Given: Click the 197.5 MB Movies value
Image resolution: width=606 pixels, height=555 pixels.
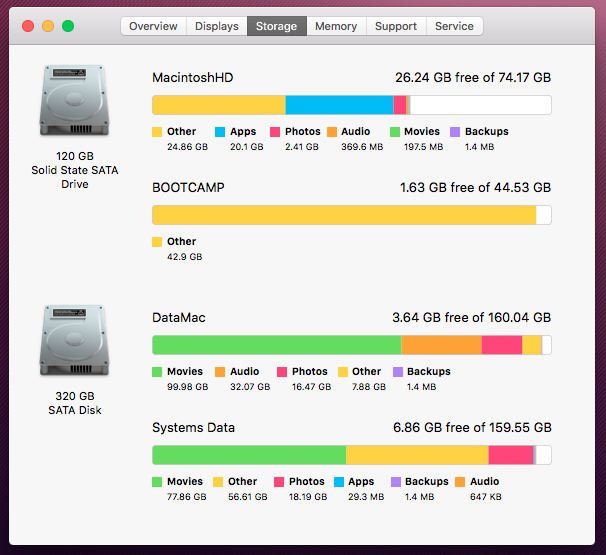Looking at the screenshot, I should click(x=424, y=147).
